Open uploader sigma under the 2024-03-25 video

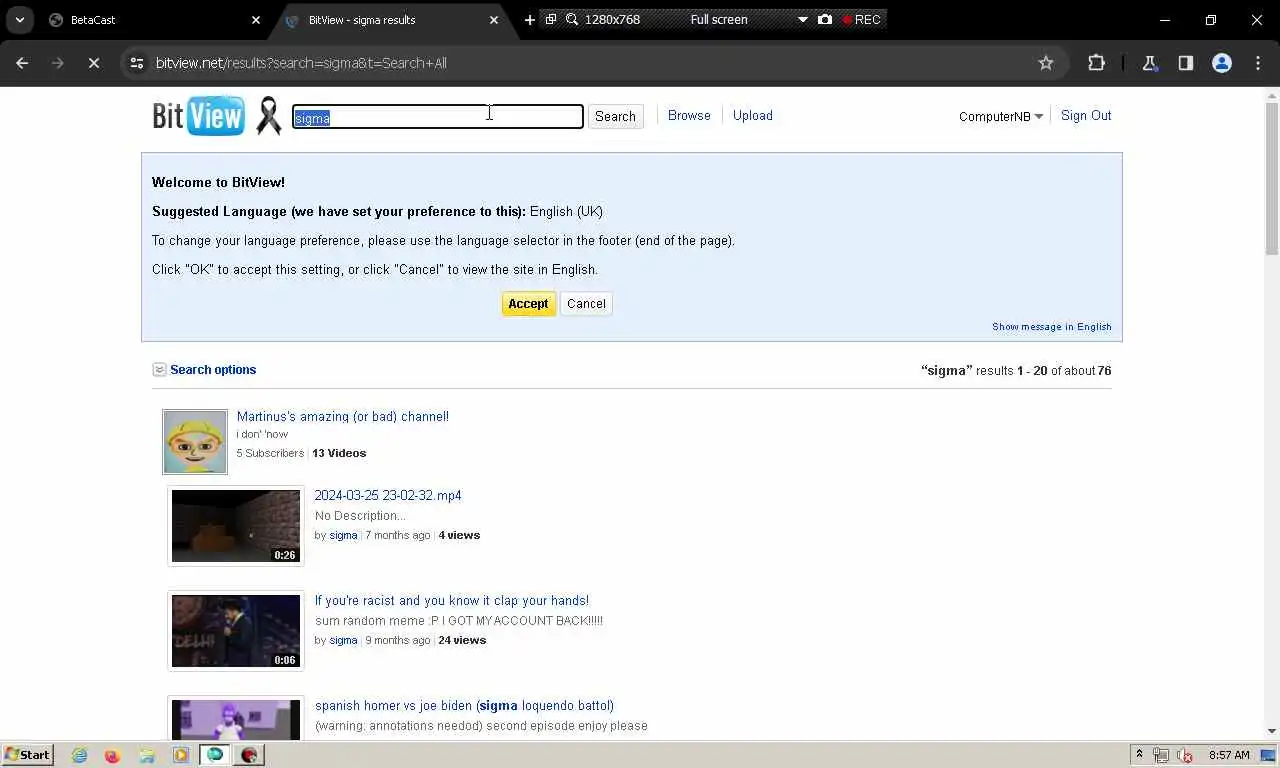(x=343, y=535)
